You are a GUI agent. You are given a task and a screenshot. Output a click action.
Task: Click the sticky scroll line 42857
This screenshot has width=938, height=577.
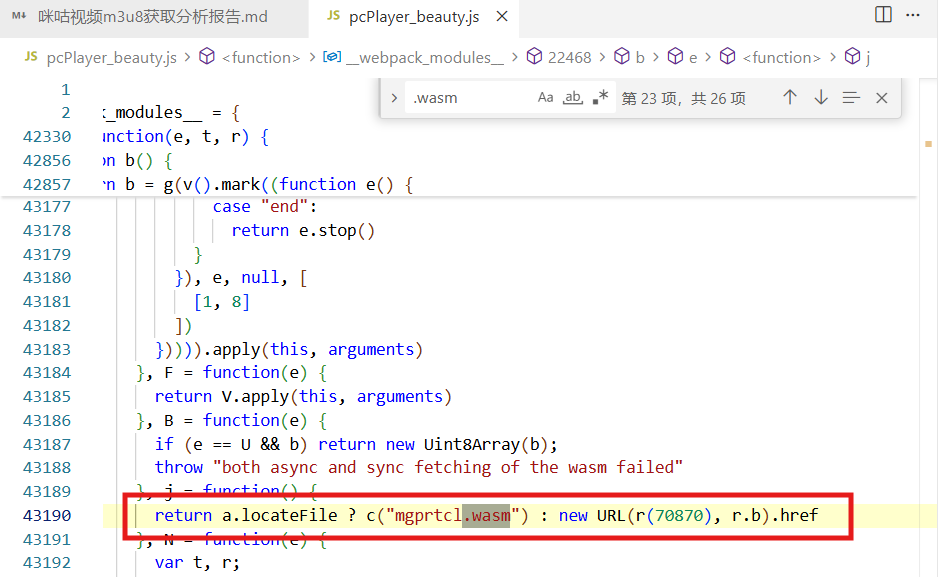tap(458, 184)
